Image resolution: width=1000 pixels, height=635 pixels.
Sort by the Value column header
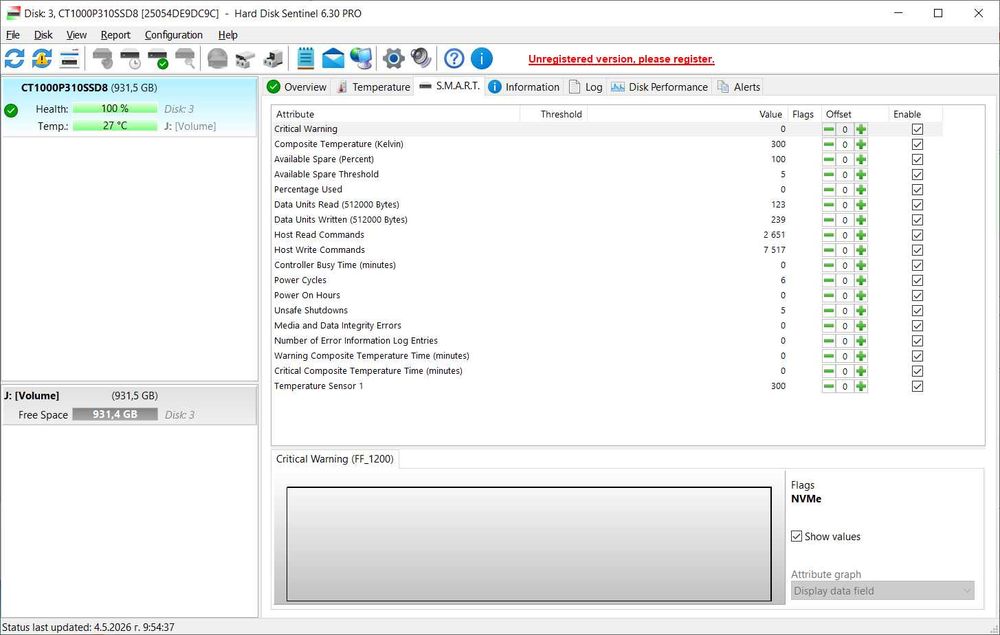(x=687, y=114)
